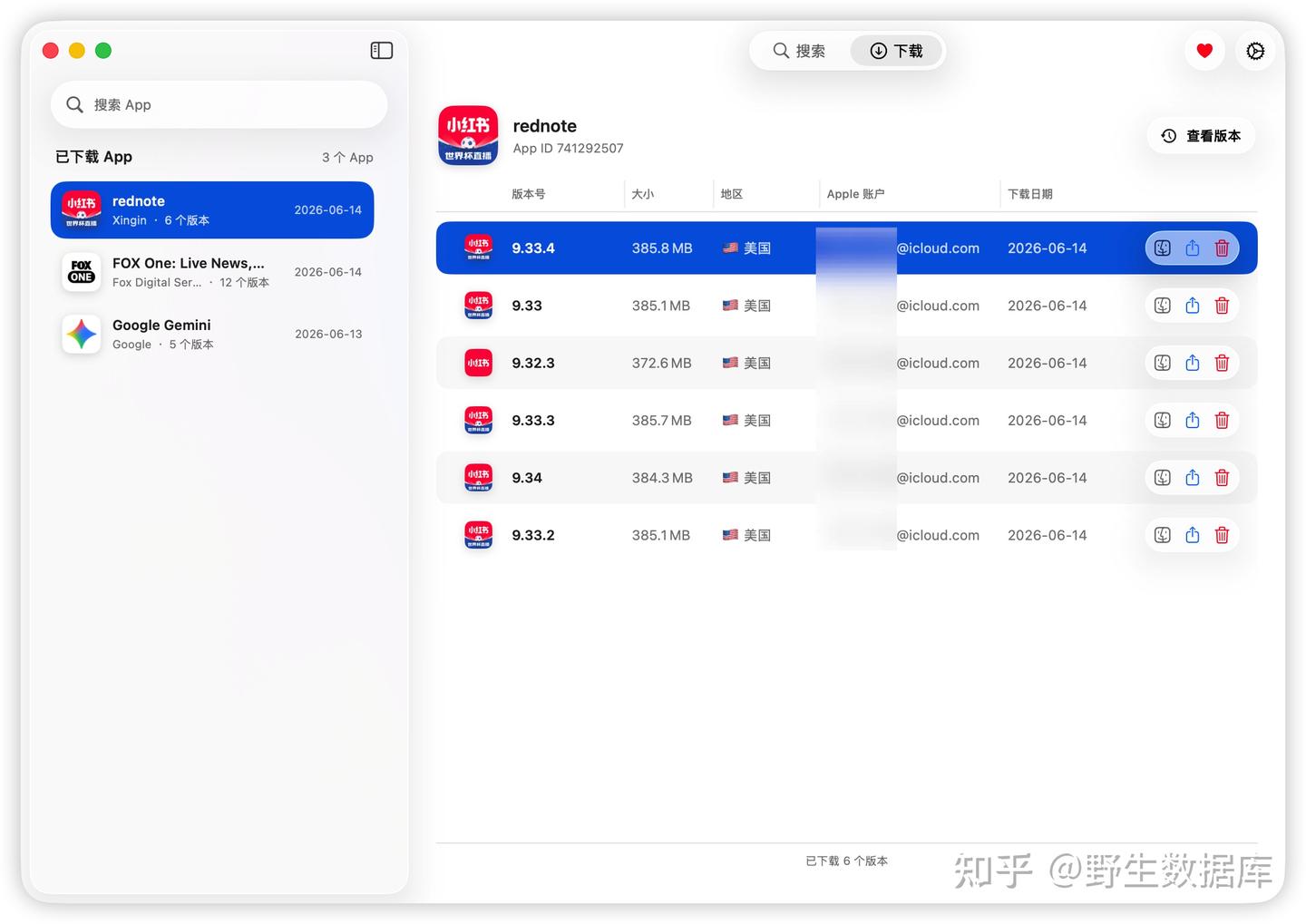Image resolution: width=1306 pixels, height=924 pixels.
Task: Share the version 9.33.2 file
Action: click(x=1193, y=535)
